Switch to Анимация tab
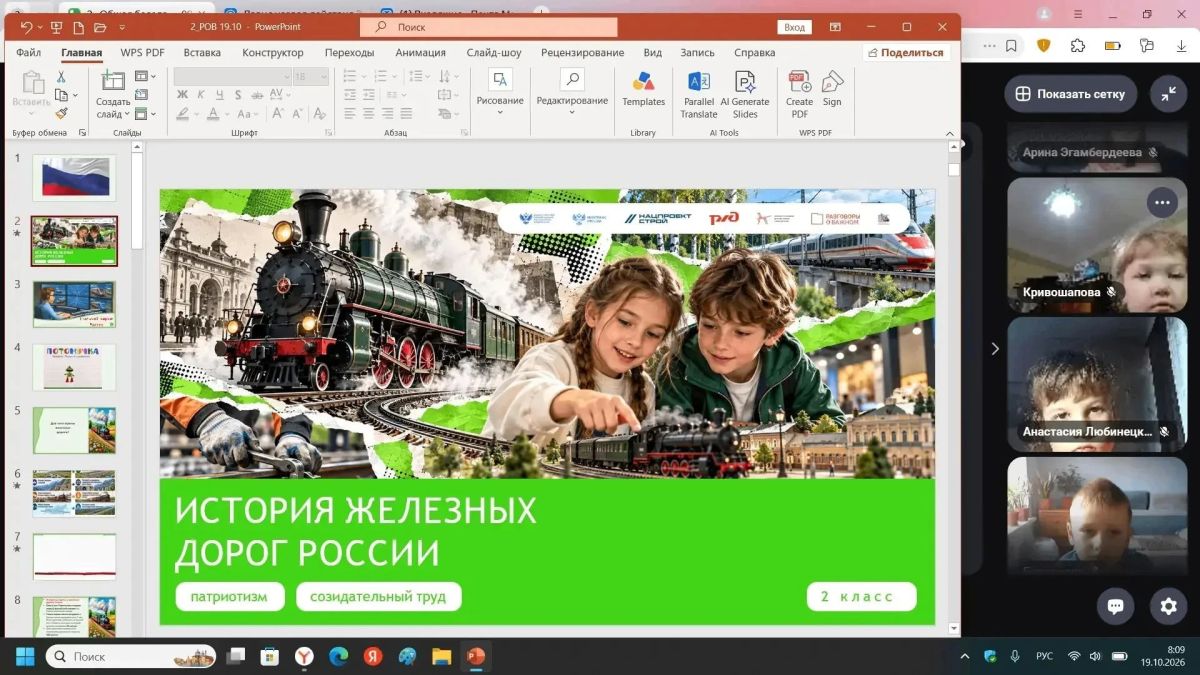 pyautogui.click(x=420, y=53)
